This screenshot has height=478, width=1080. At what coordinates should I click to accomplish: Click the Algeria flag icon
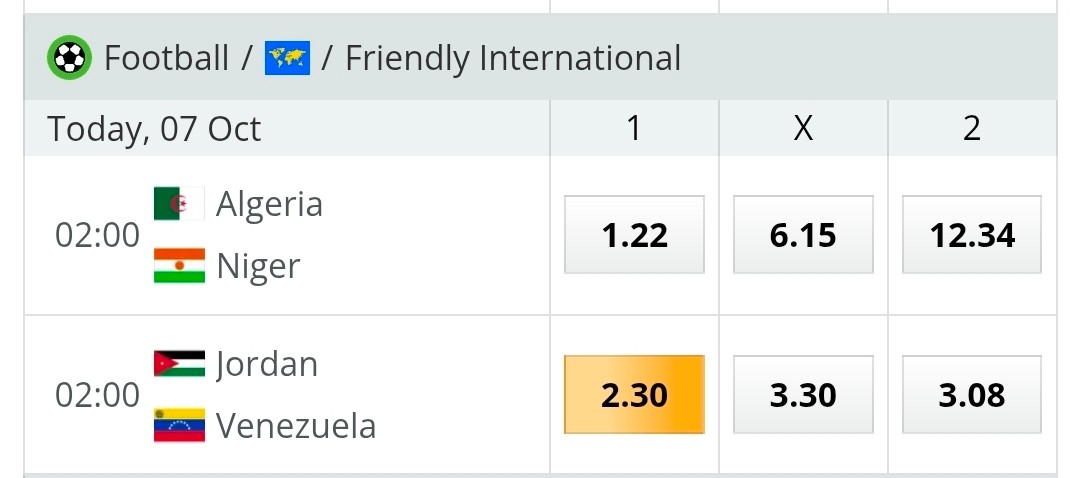click(179, 203)
